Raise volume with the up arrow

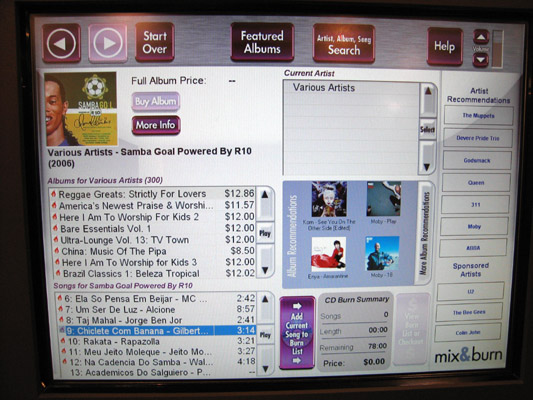coord(481,37)
